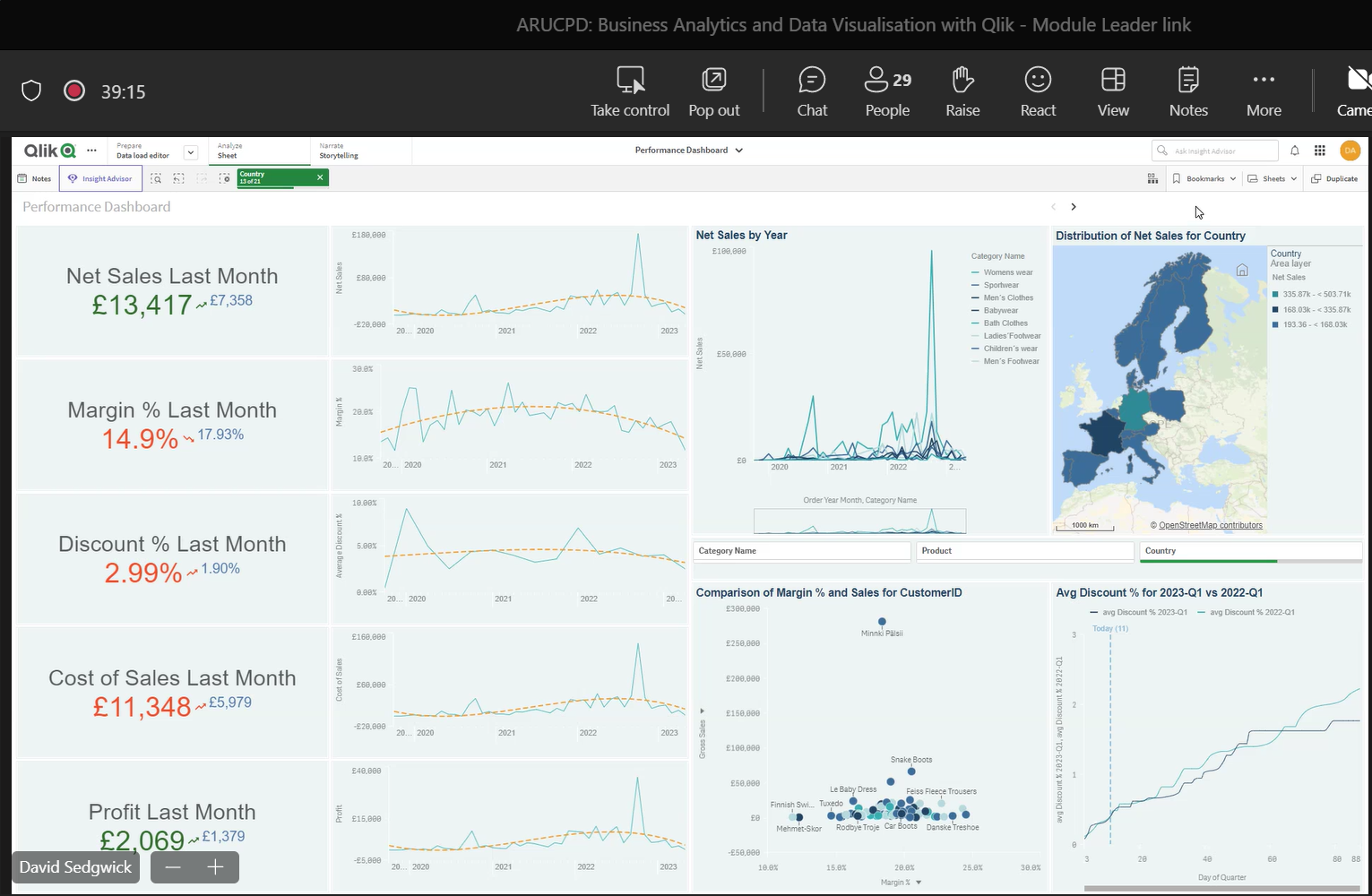Open notifications via the bell icon
The height and width of the screenshot is (896, 1372).
tap(1295, 151)
